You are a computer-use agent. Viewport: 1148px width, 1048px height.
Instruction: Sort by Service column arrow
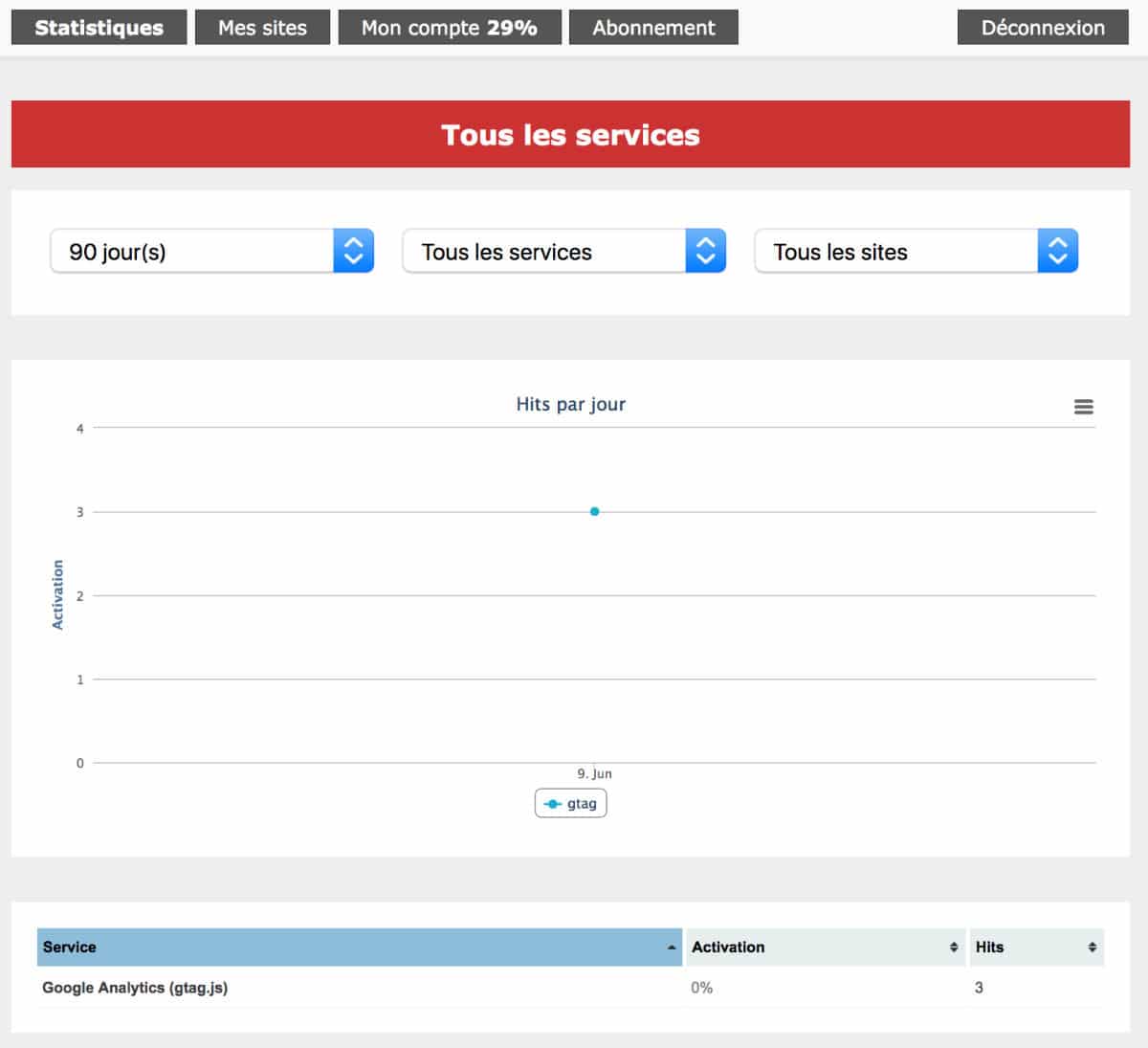tap(671, 948)
